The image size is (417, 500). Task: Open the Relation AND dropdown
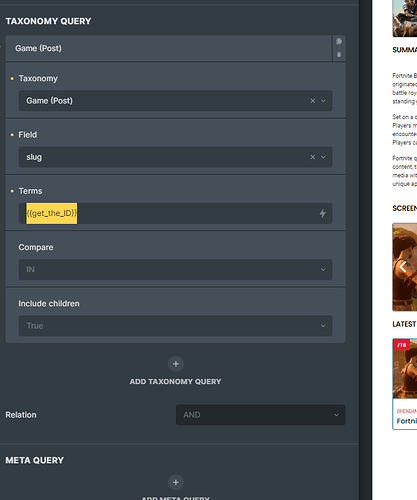[x=261, y=415]
